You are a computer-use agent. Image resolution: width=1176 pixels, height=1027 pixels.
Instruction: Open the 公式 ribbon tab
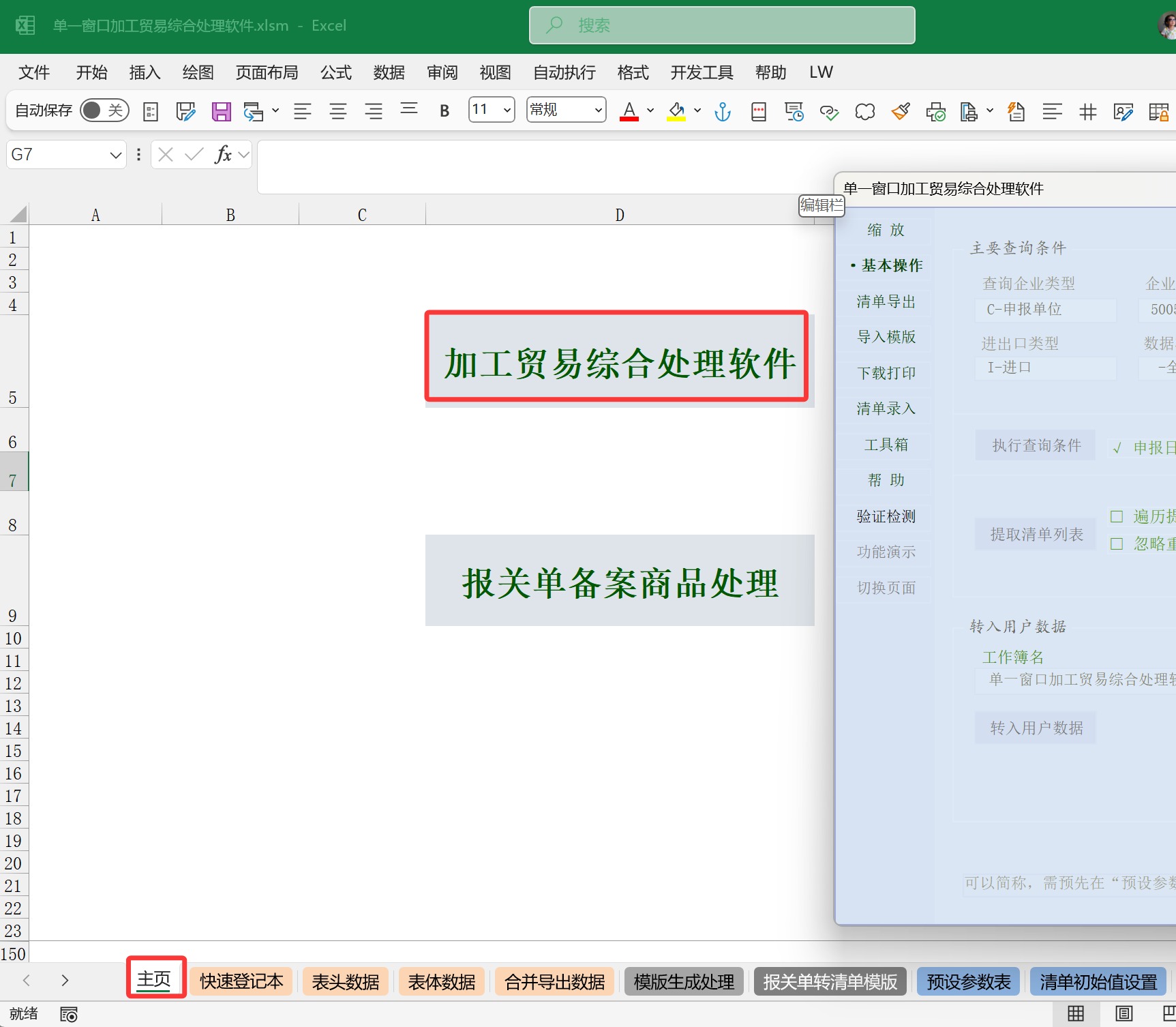[x=336, y=72]
